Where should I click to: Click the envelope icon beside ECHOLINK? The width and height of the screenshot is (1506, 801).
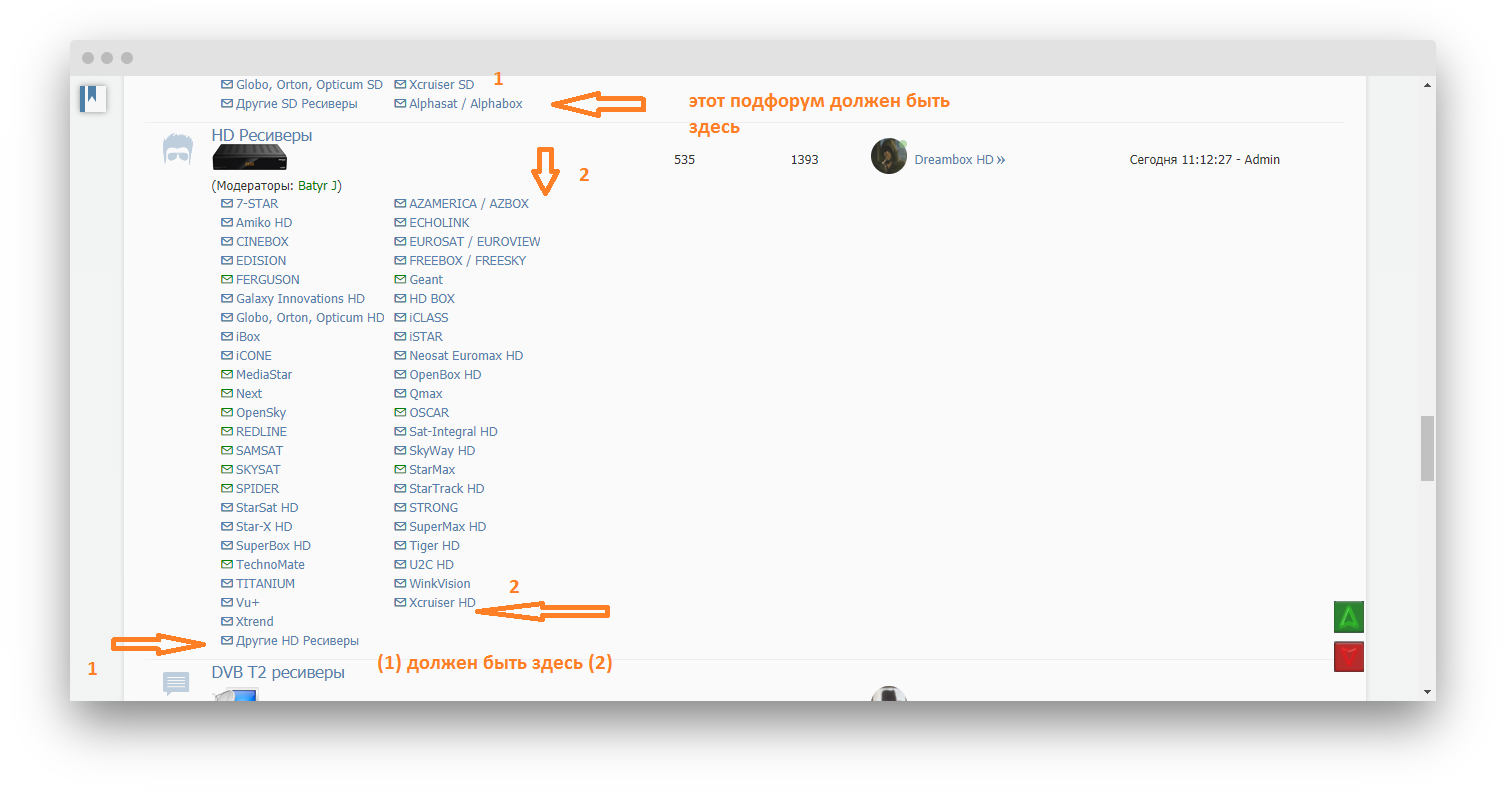point(400,223)
